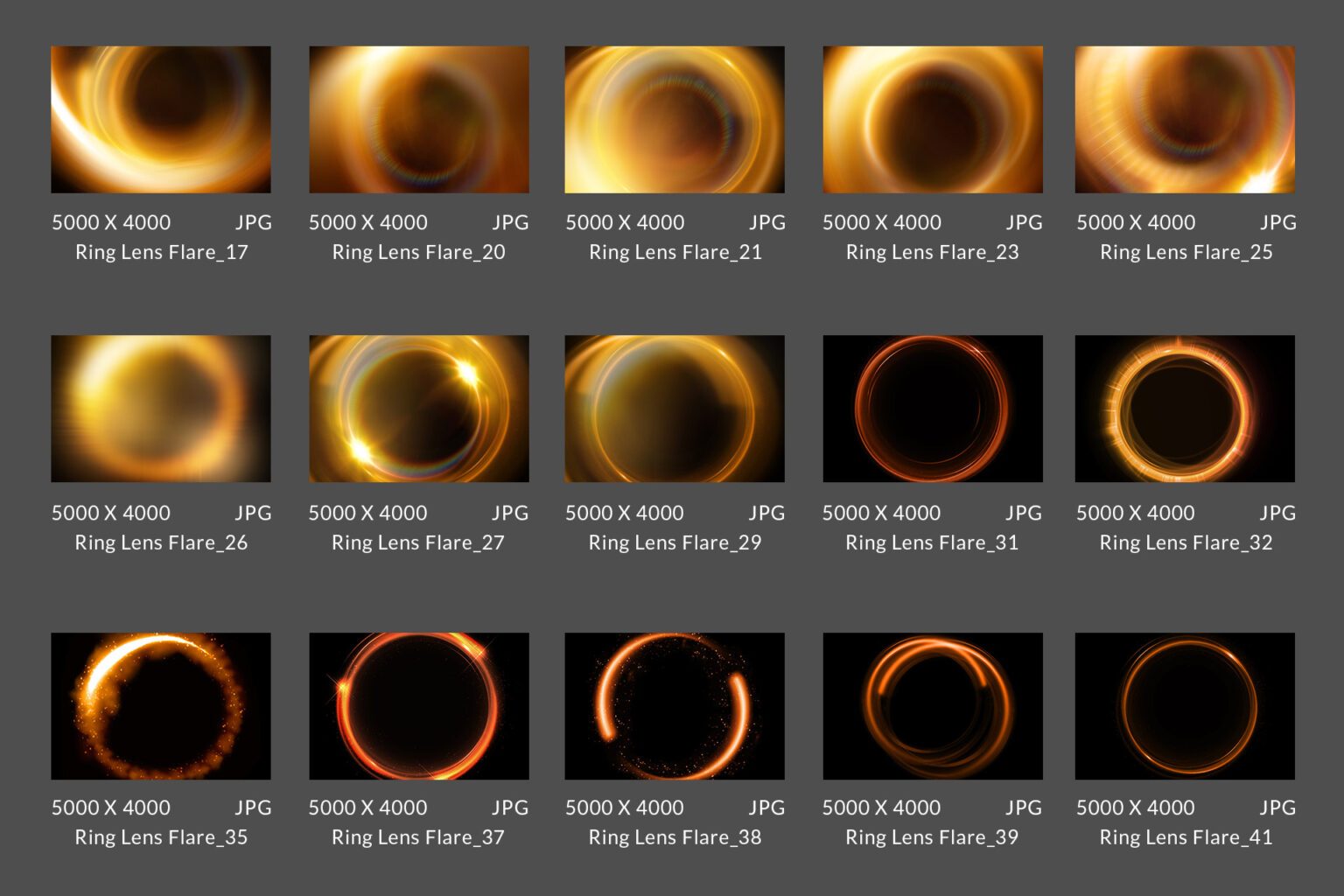Click the Ring Lens Flare_41 label text
This screenshot has width=1344, height=896.
pyautogui.click(x=1185, y=837)
